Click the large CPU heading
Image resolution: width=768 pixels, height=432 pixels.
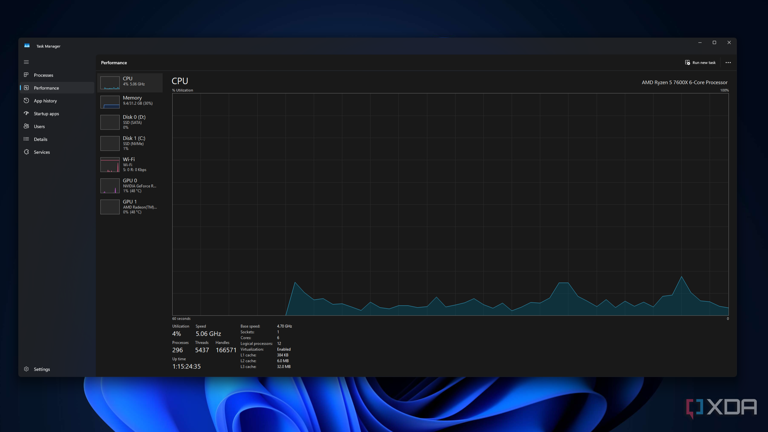tap(180, 81)
